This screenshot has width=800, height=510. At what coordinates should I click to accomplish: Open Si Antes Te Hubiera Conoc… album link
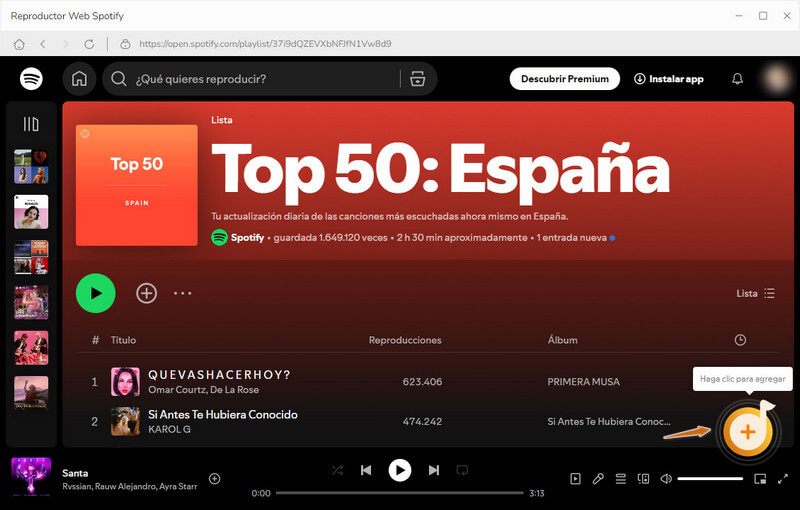pyautogui.click(x=609, y=421)
